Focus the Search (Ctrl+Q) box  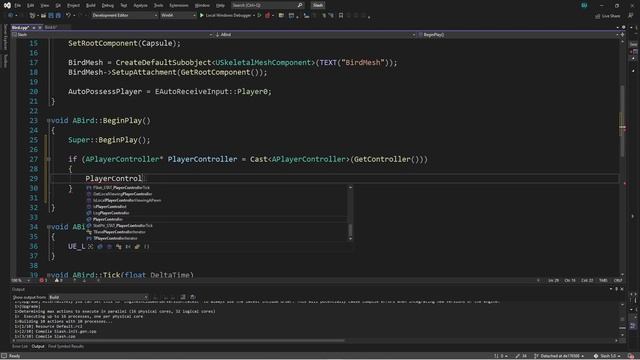click(x=267, y=5)
